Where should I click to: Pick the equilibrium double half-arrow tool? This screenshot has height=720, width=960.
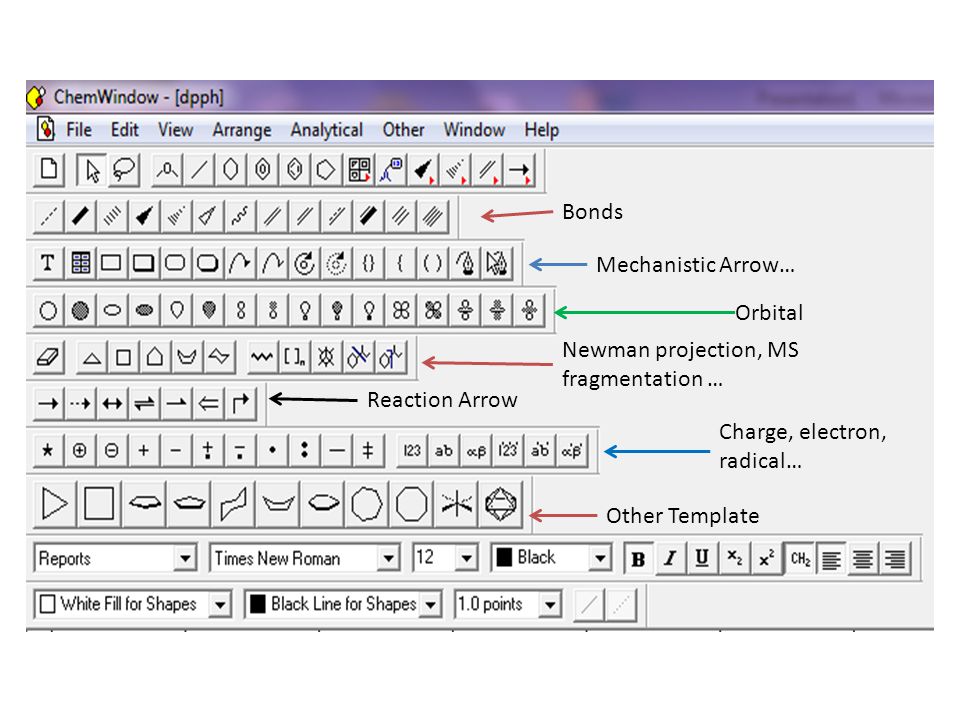(x=144, y=403)
